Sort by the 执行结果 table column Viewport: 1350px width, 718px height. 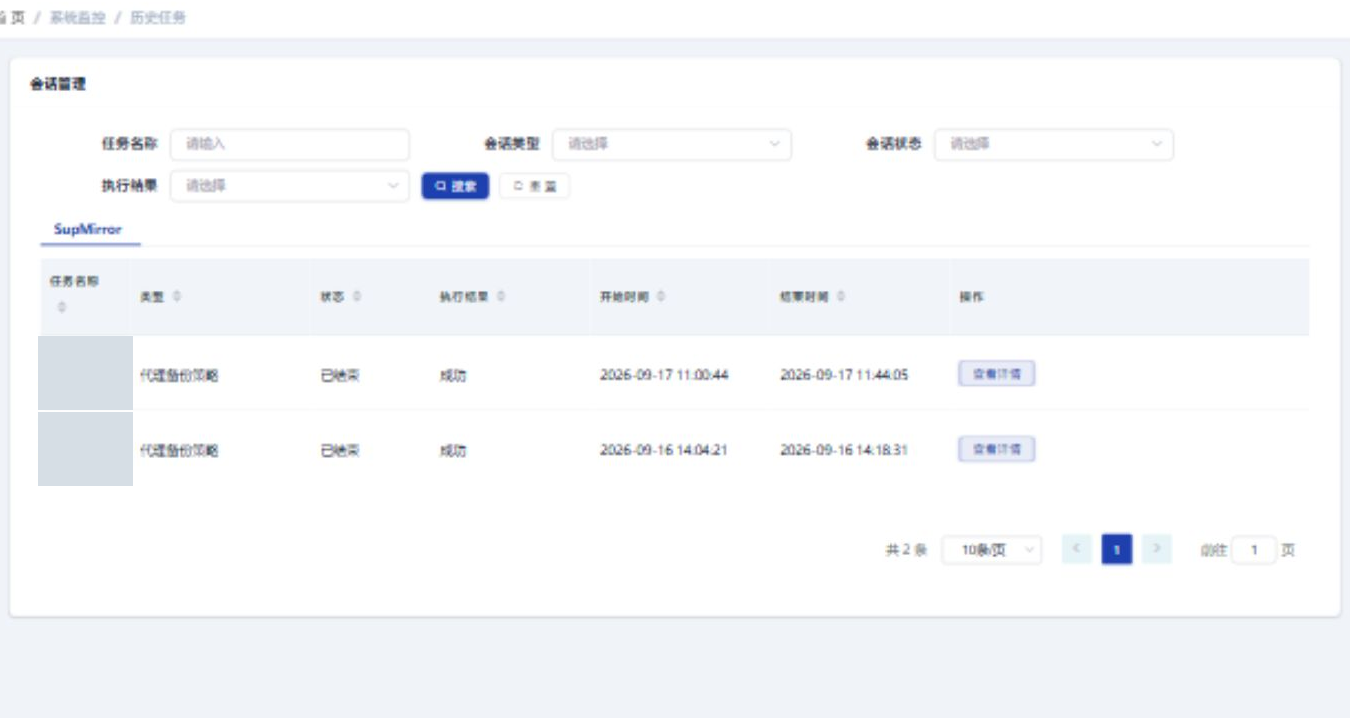[x=501, y=296]
